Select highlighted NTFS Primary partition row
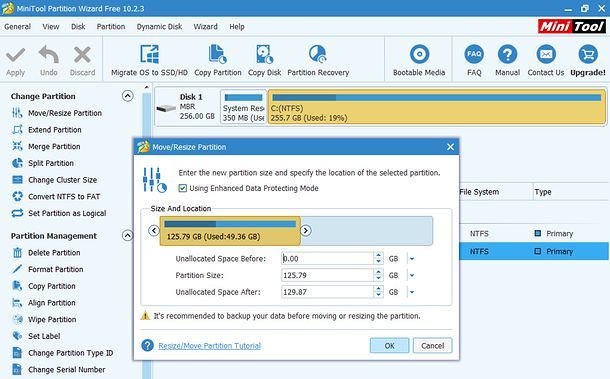The height and width of the screenshot is (379, 610). coord(534,251)
